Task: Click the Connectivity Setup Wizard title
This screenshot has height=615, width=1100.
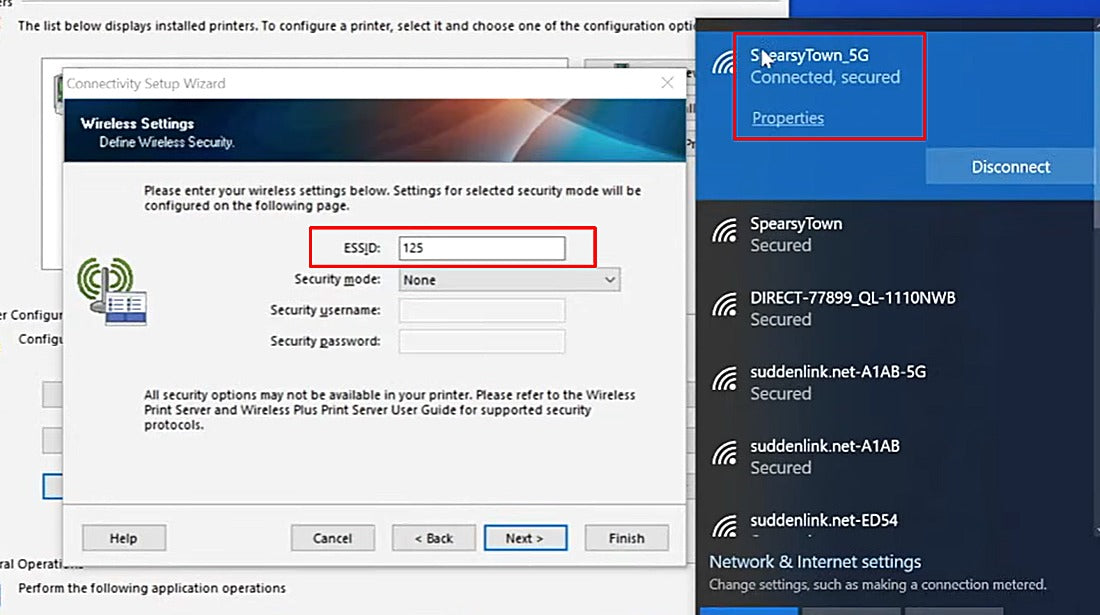Action: (146, 83)
